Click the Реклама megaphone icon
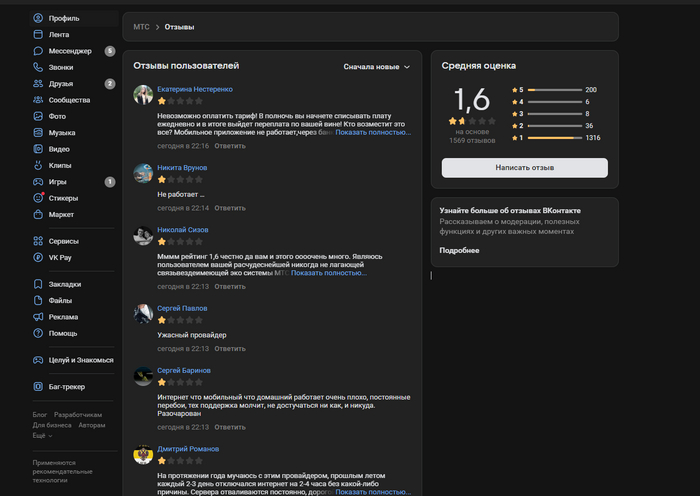Viewport: 700px width, 496px height. pos(38,317)
